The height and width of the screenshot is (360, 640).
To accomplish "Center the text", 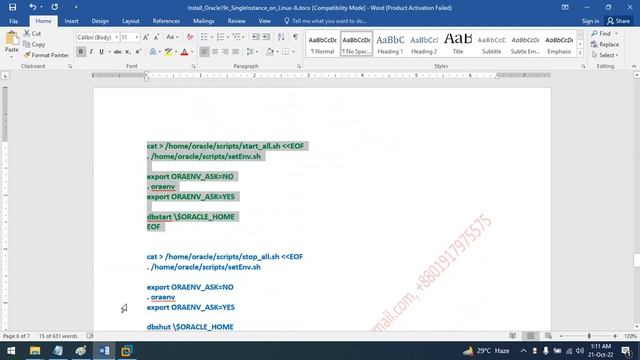I will 215,52.
